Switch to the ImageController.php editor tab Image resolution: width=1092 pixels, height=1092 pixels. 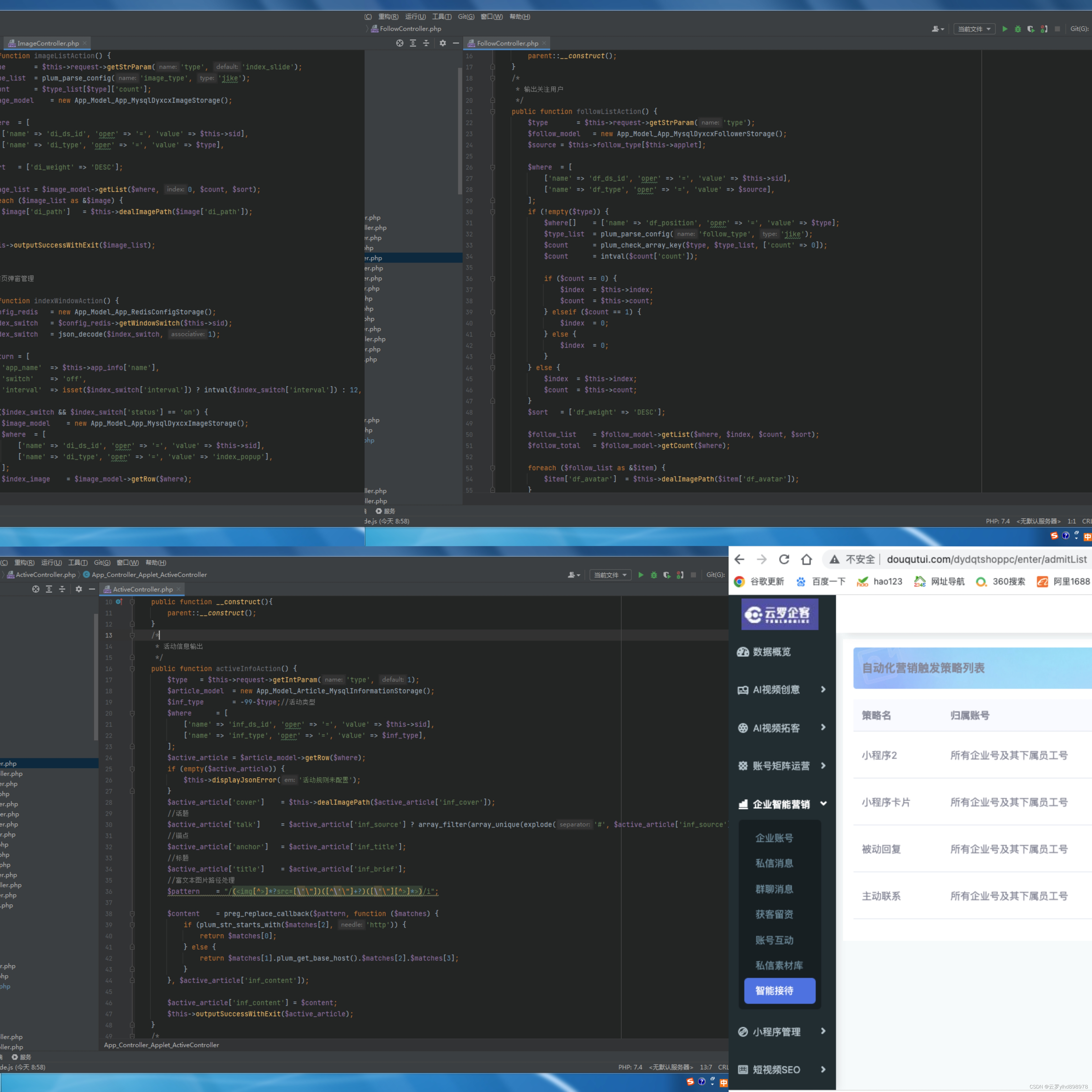(48, 43)
